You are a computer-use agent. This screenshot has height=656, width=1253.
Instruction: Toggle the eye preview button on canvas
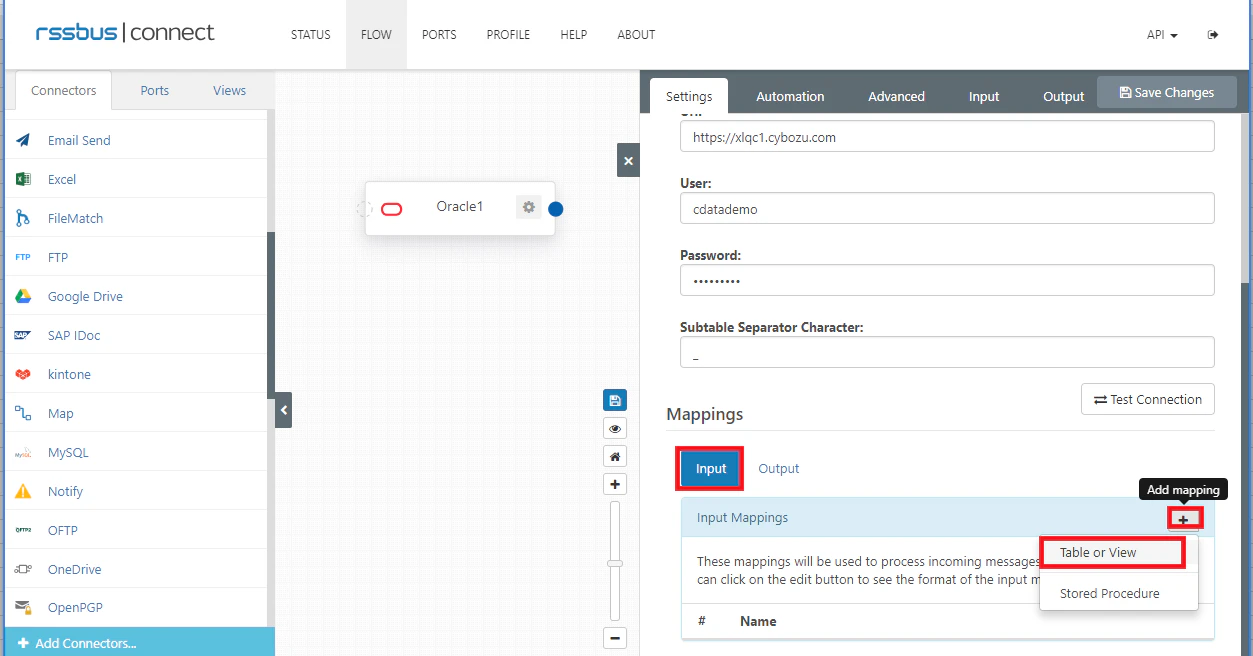(615, 429)
